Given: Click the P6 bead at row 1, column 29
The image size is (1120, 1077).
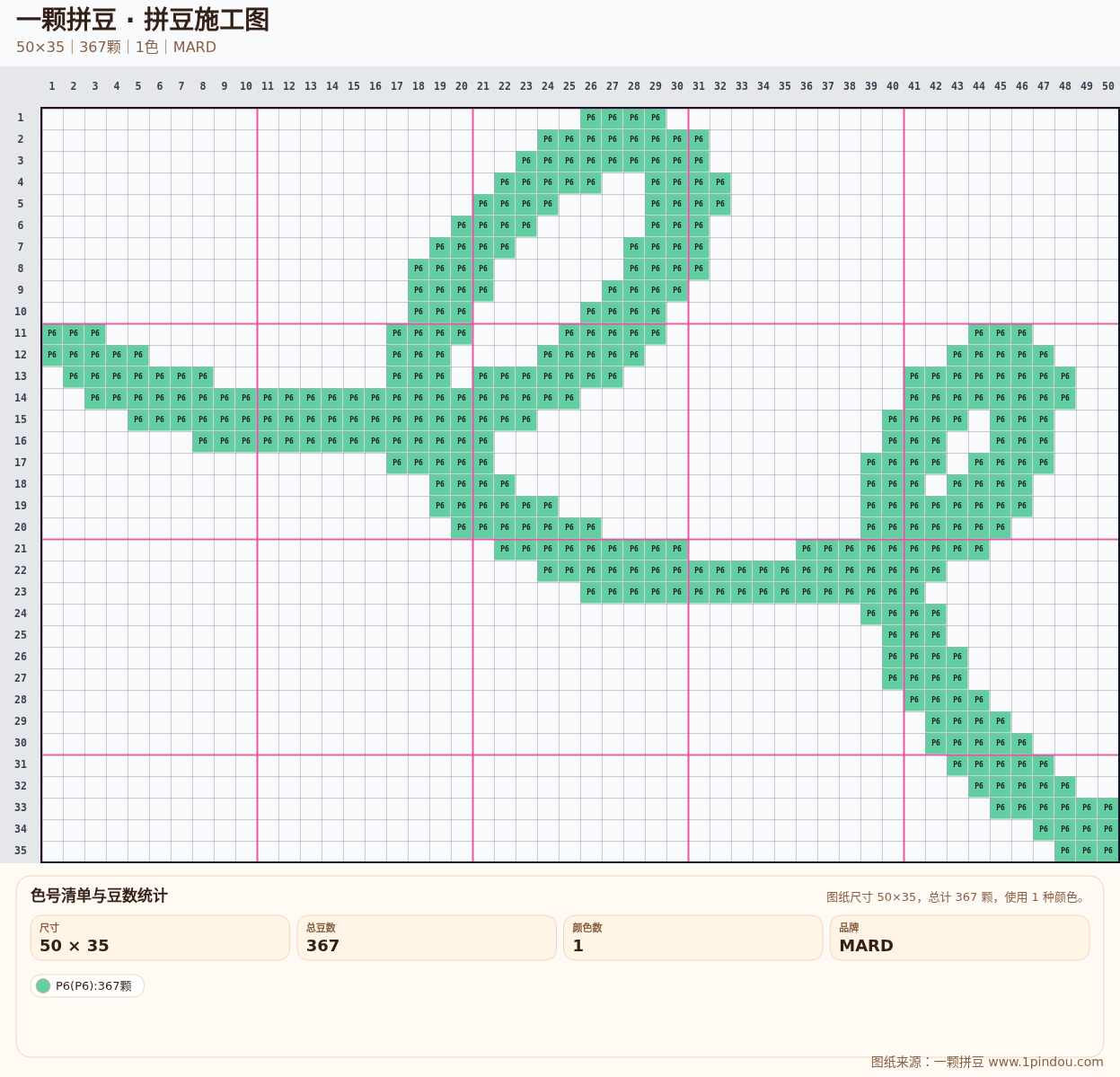Looking at the screenshot, I should click(x=656, y=118).
